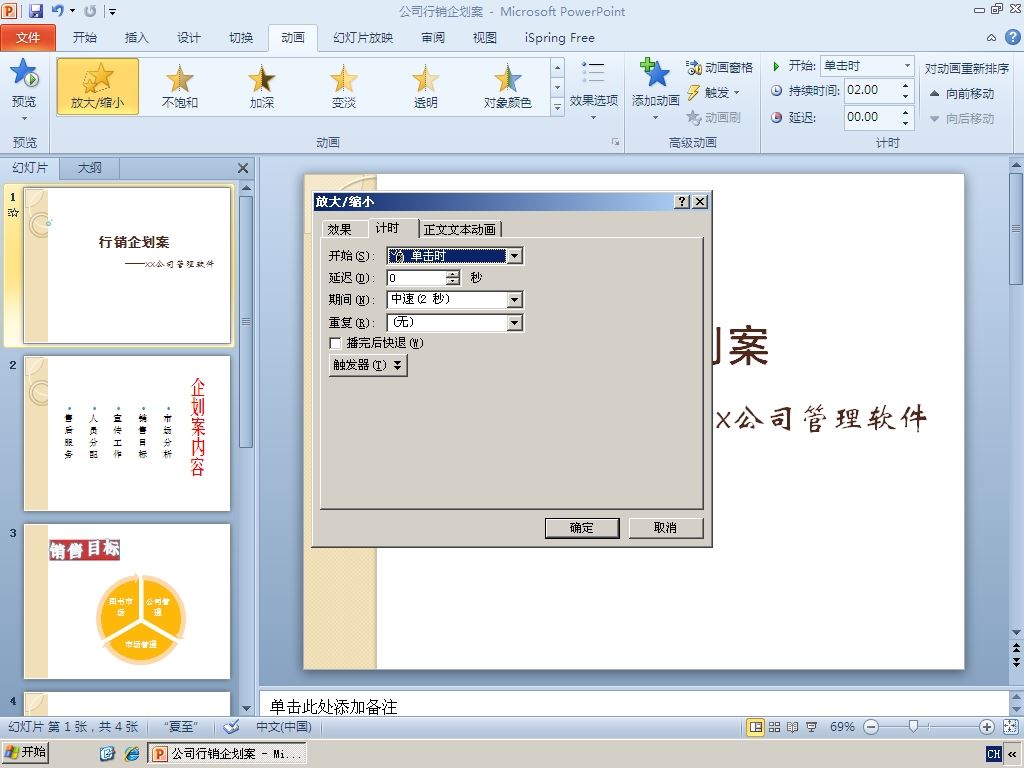Select the Lighten (变淡) animation effect
1024x768 pixels.
pyautogui.click(x=344, y=86)
